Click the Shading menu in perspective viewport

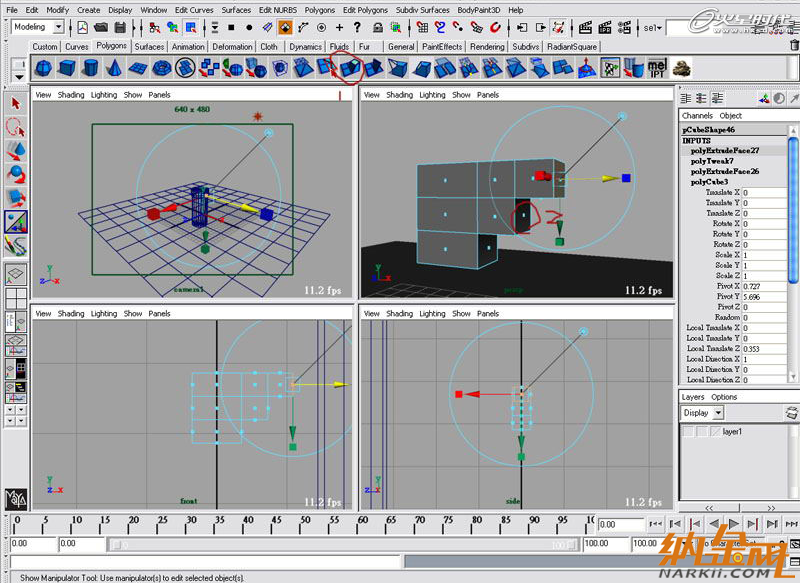point(399,95)
